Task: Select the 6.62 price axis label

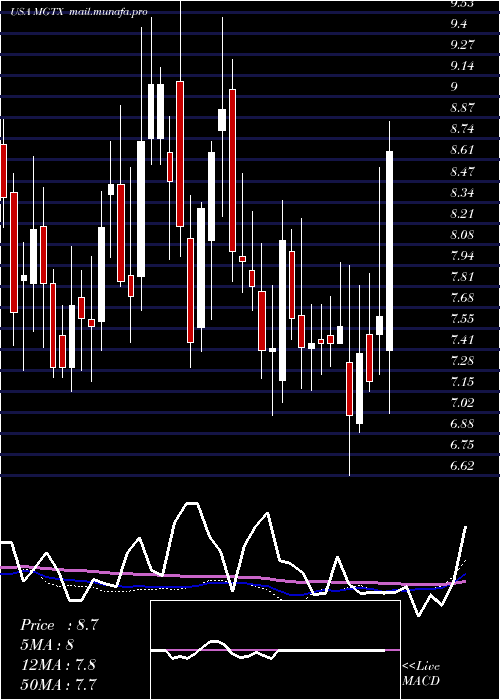Action: coord(462,466)
